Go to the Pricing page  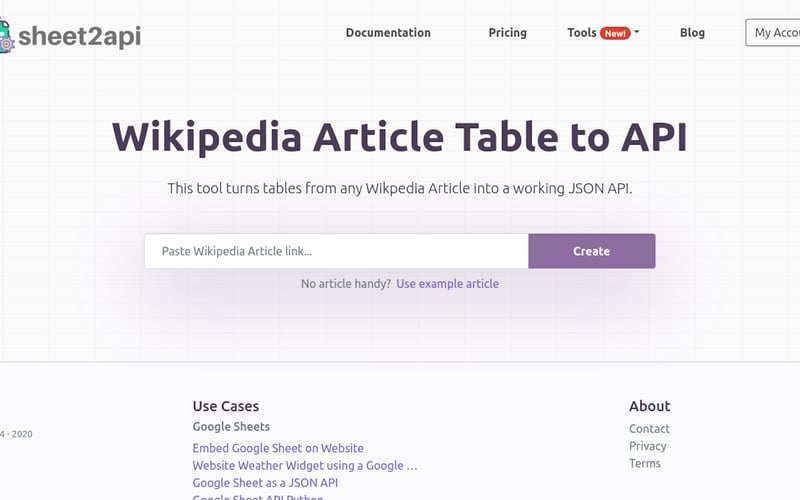[508, 33]
